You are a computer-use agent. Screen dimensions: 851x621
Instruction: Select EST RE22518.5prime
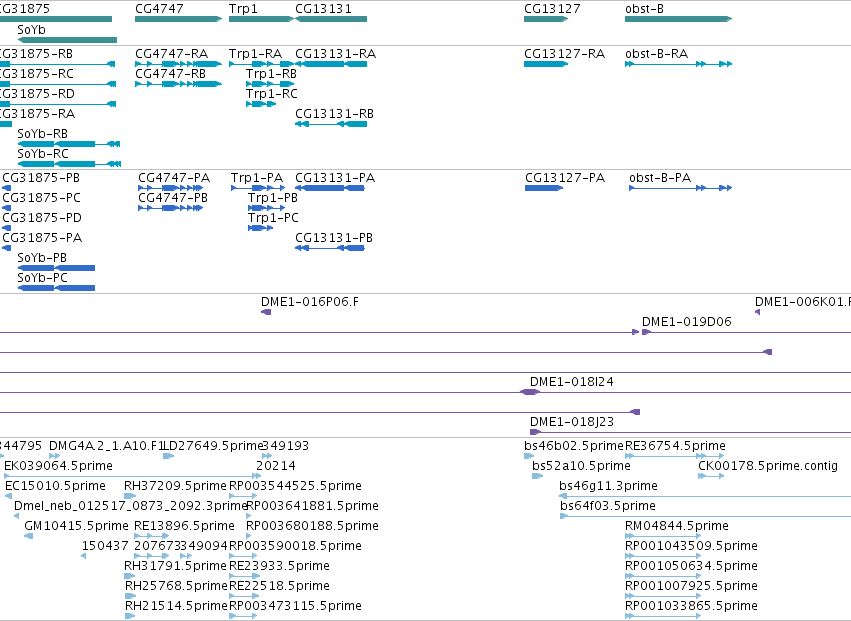click(243, 596)
